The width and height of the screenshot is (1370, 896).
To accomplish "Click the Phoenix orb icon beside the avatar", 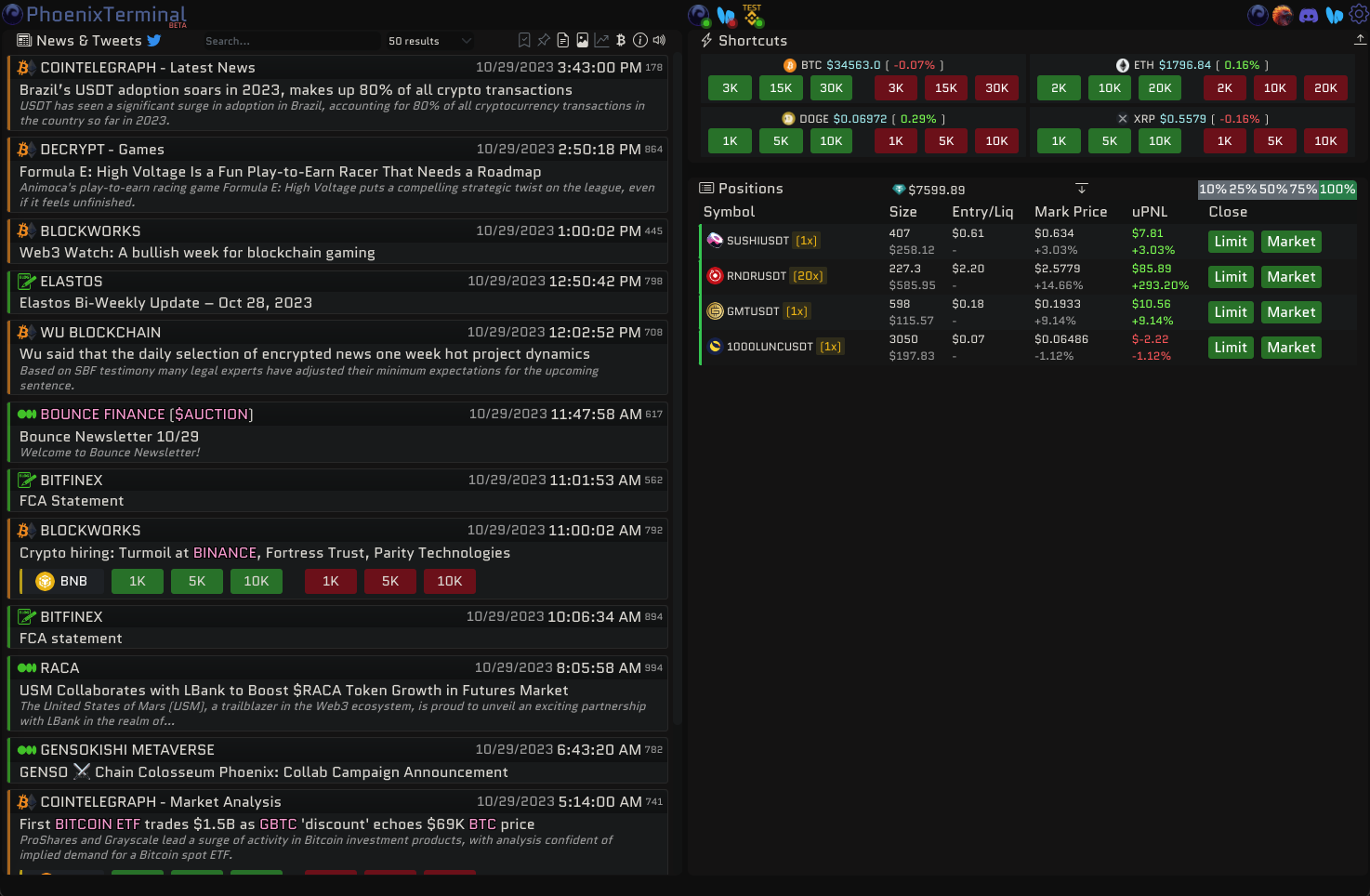I will (x=1258, y=15).
